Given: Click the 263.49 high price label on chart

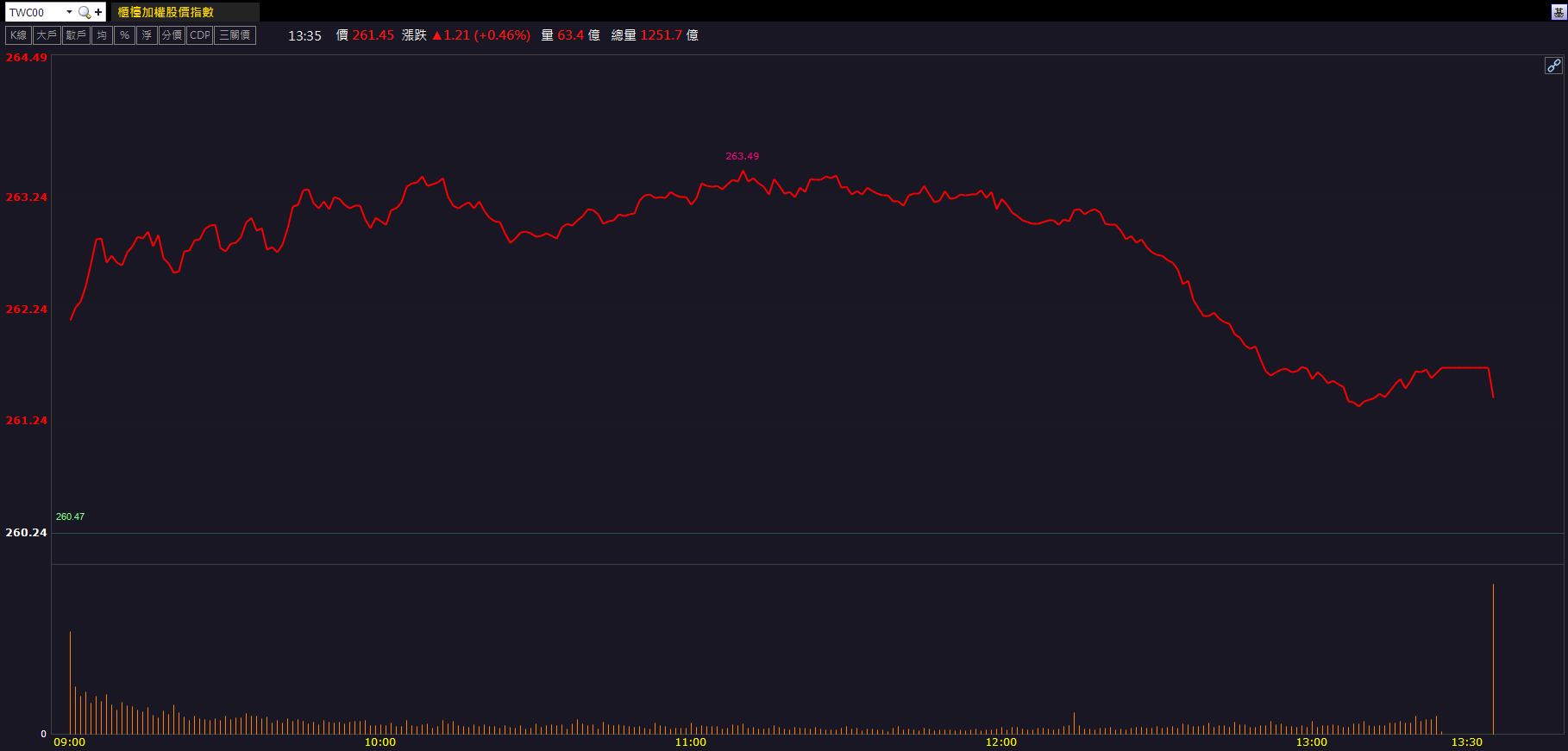Looking at the screenshot, I should pyautogui.click(x=742, y=156).
